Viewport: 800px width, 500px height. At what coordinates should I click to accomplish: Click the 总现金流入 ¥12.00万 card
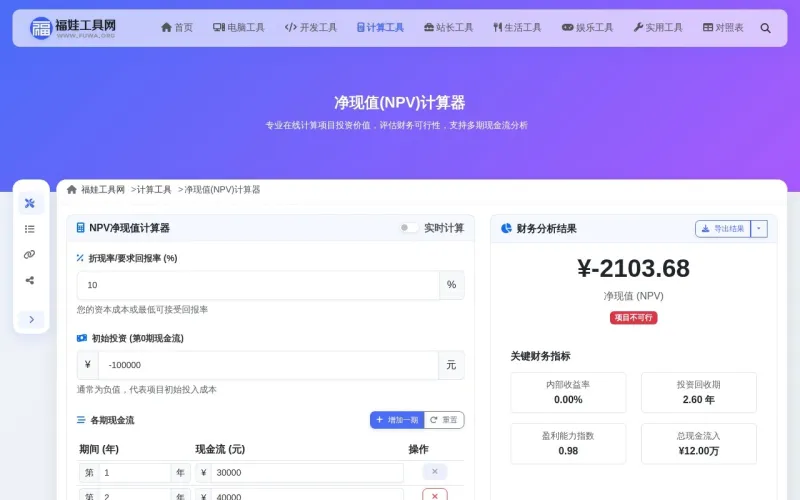698,443
